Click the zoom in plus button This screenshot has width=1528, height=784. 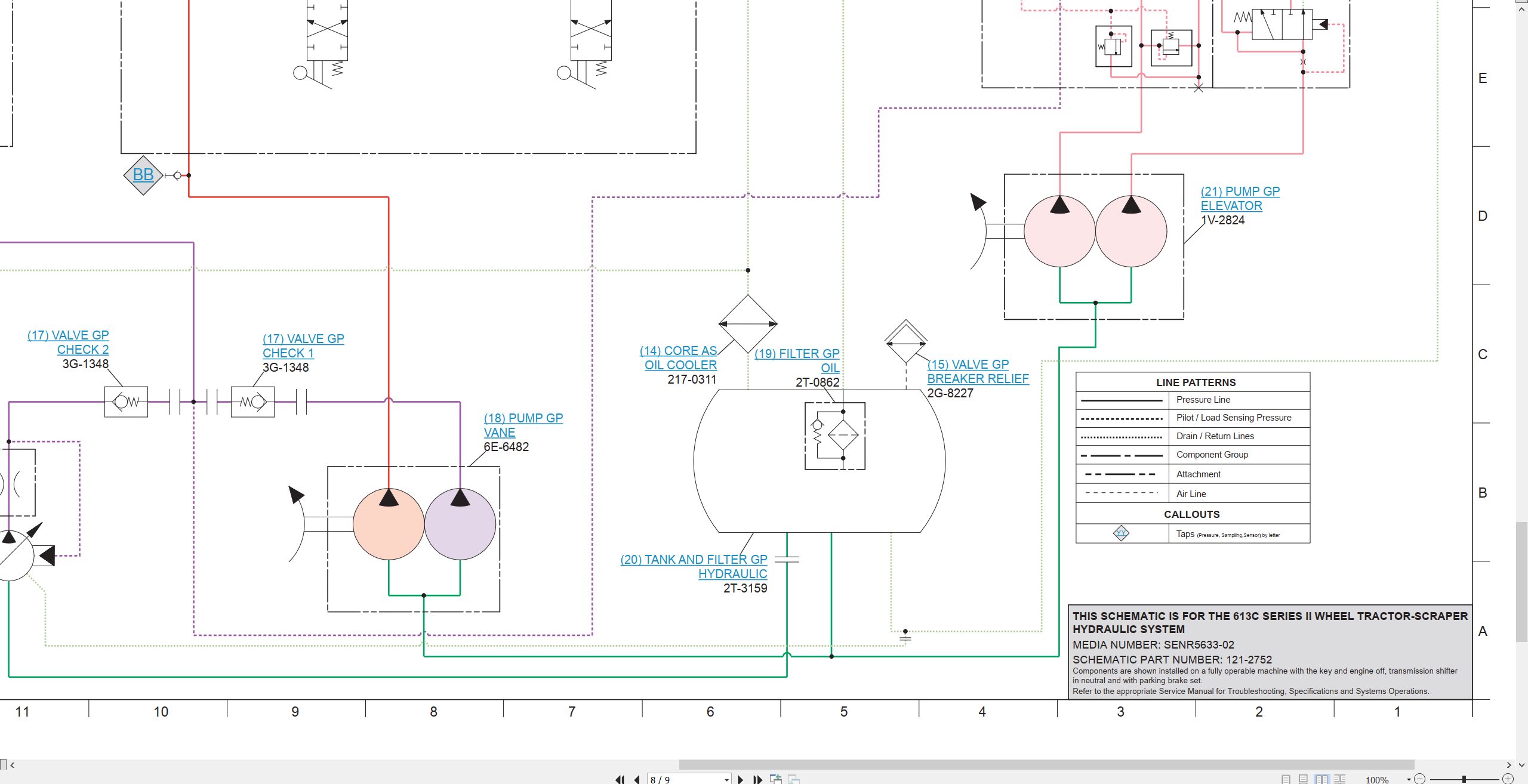coord(1508,779)
